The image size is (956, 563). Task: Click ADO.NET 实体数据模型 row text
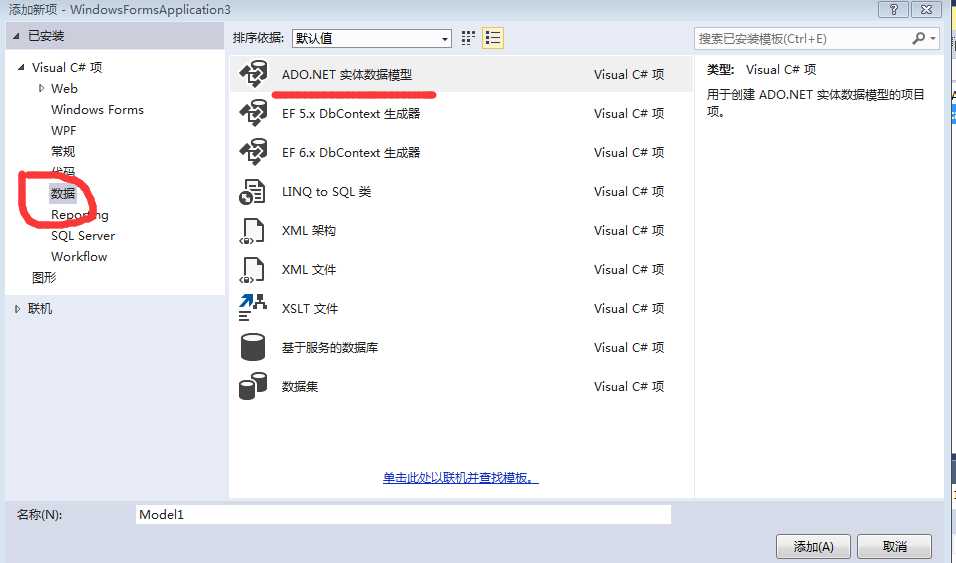(x=347, y=74)
